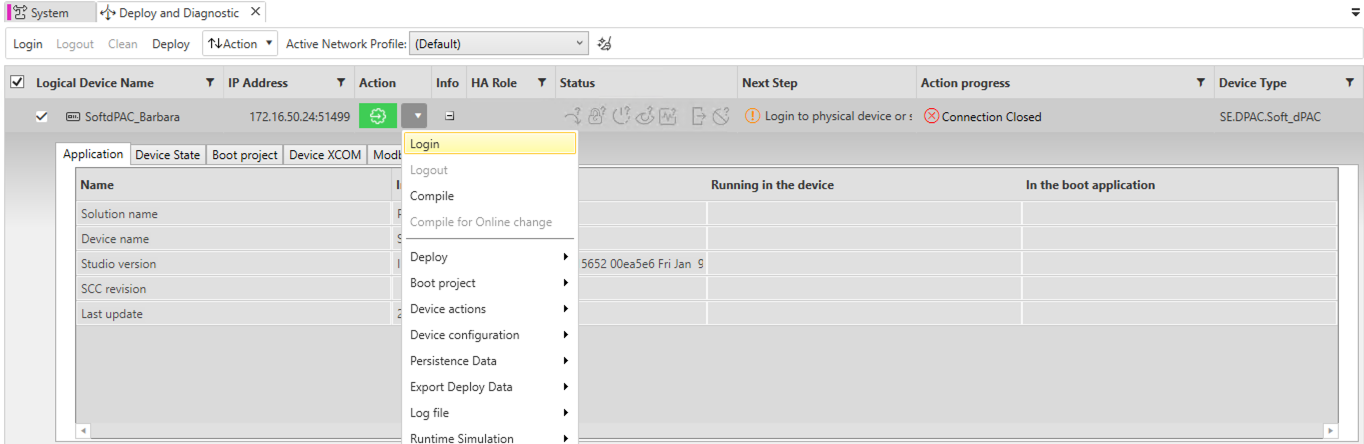Expand the Device actions submenu
This screenshot has width=1364, height=444.
pyautogui.click(x=489, y=309)
